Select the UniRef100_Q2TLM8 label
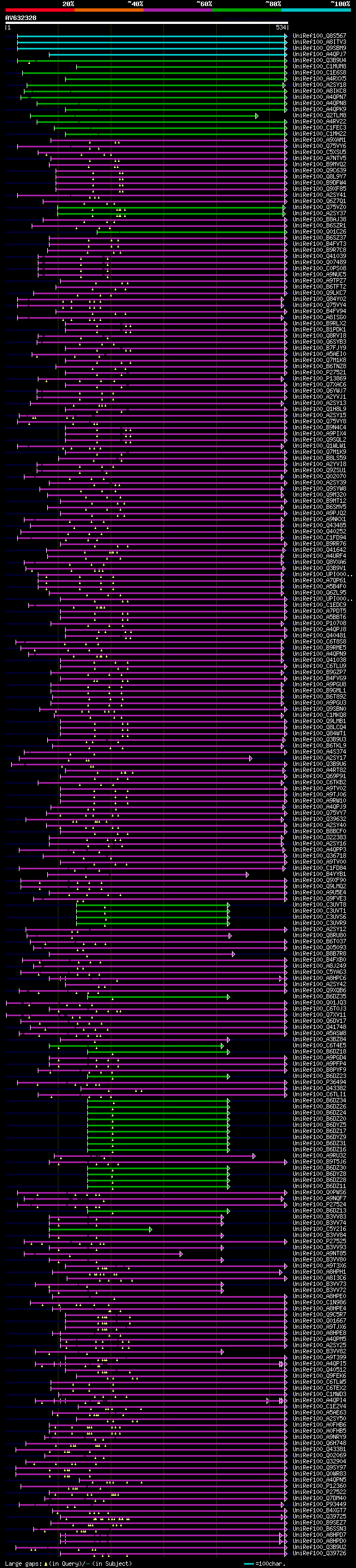The image size is (356, 1568). [x=319, y=116]
